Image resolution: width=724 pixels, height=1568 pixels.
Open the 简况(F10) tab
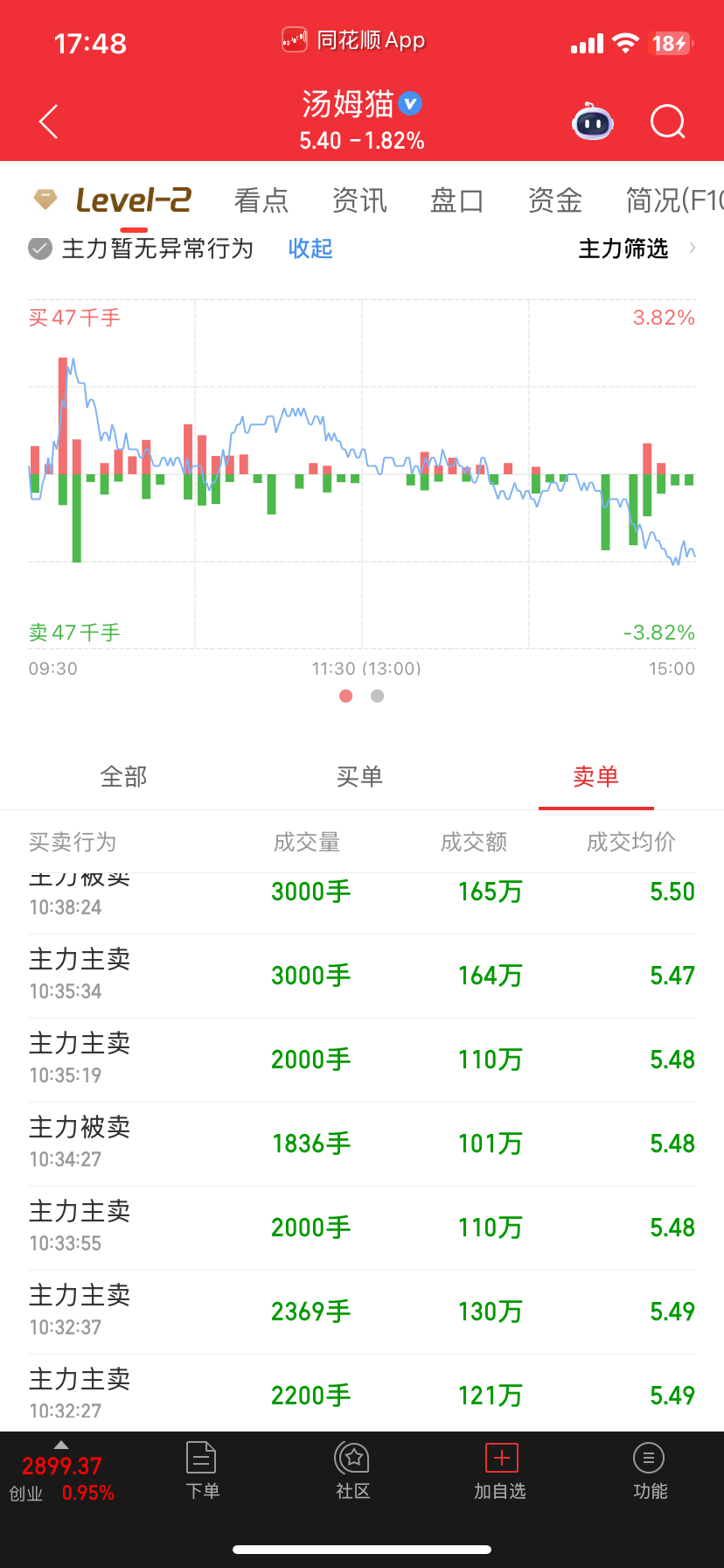click(674, 200)
